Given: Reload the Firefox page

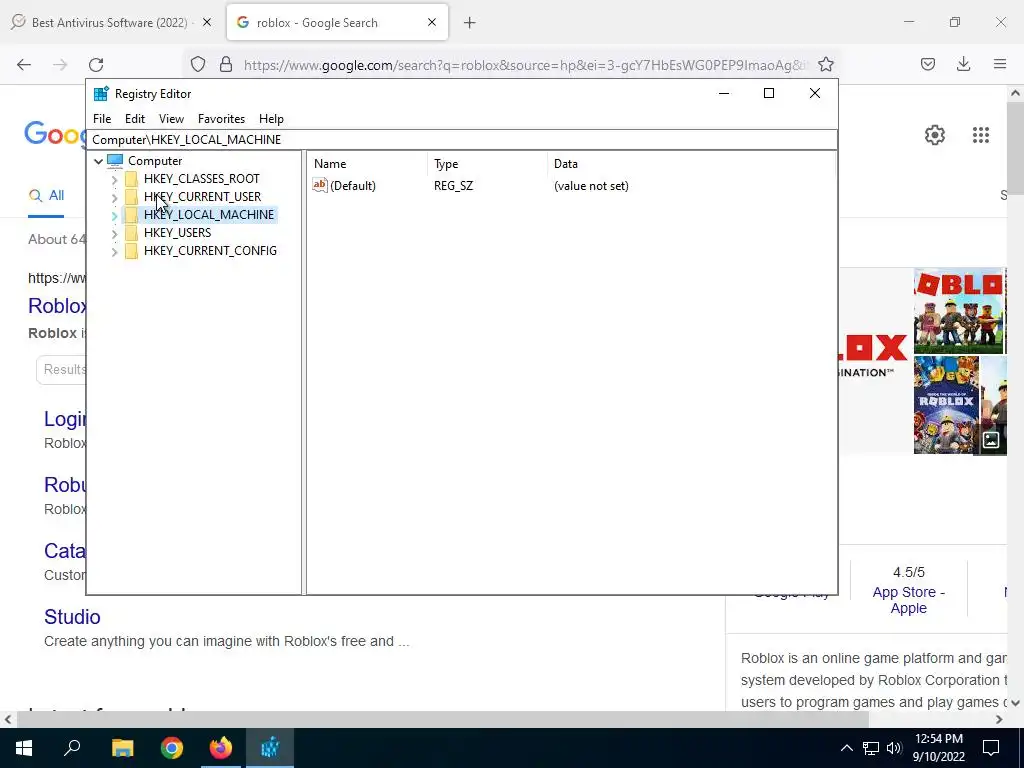Looking at the screenshot, I should coord(96,64).
